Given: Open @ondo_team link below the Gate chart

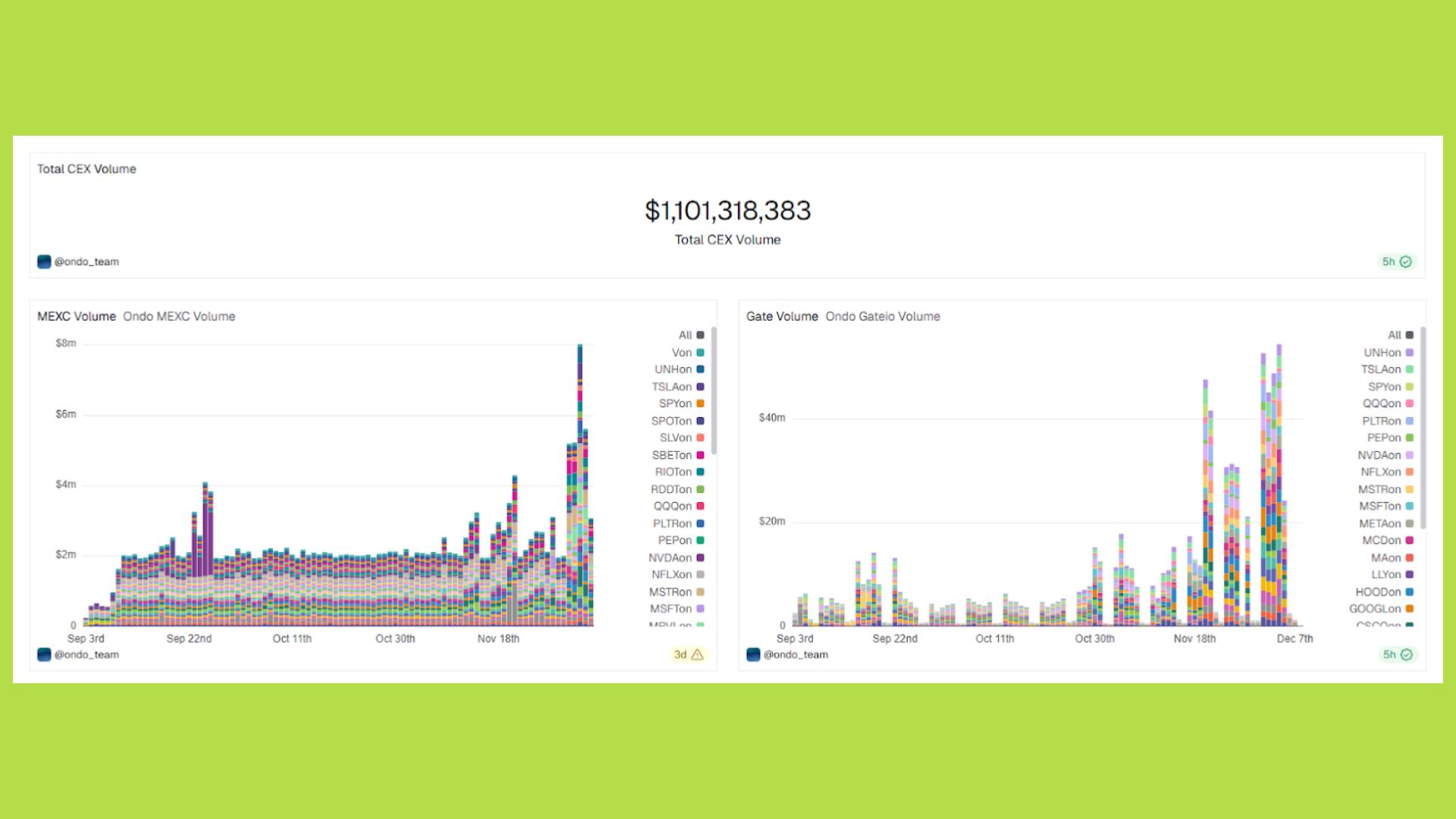Looking at the screenshot, I should [795, 654].
